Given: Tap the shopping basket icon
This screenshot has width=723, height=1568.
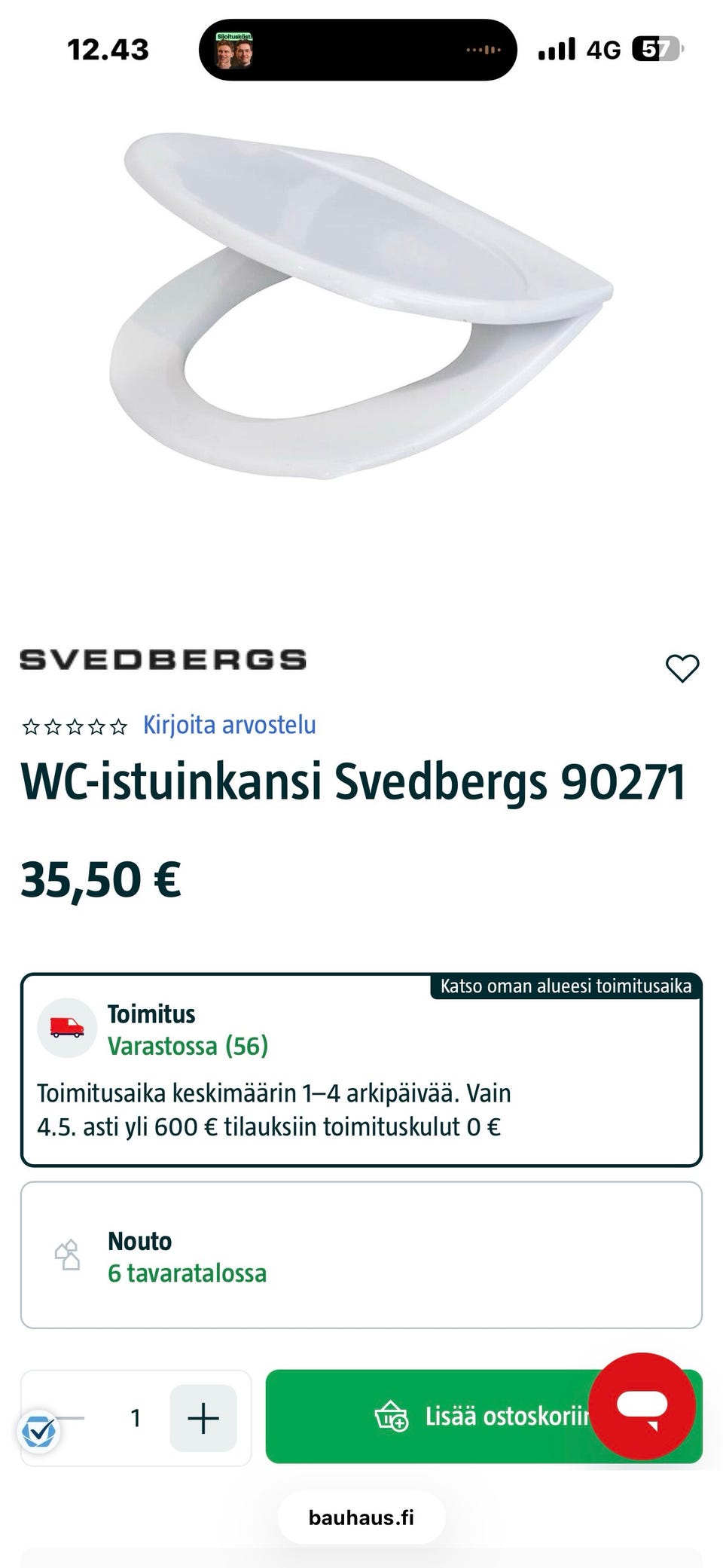Looking at the screenshot, I should click(392, 1417).
